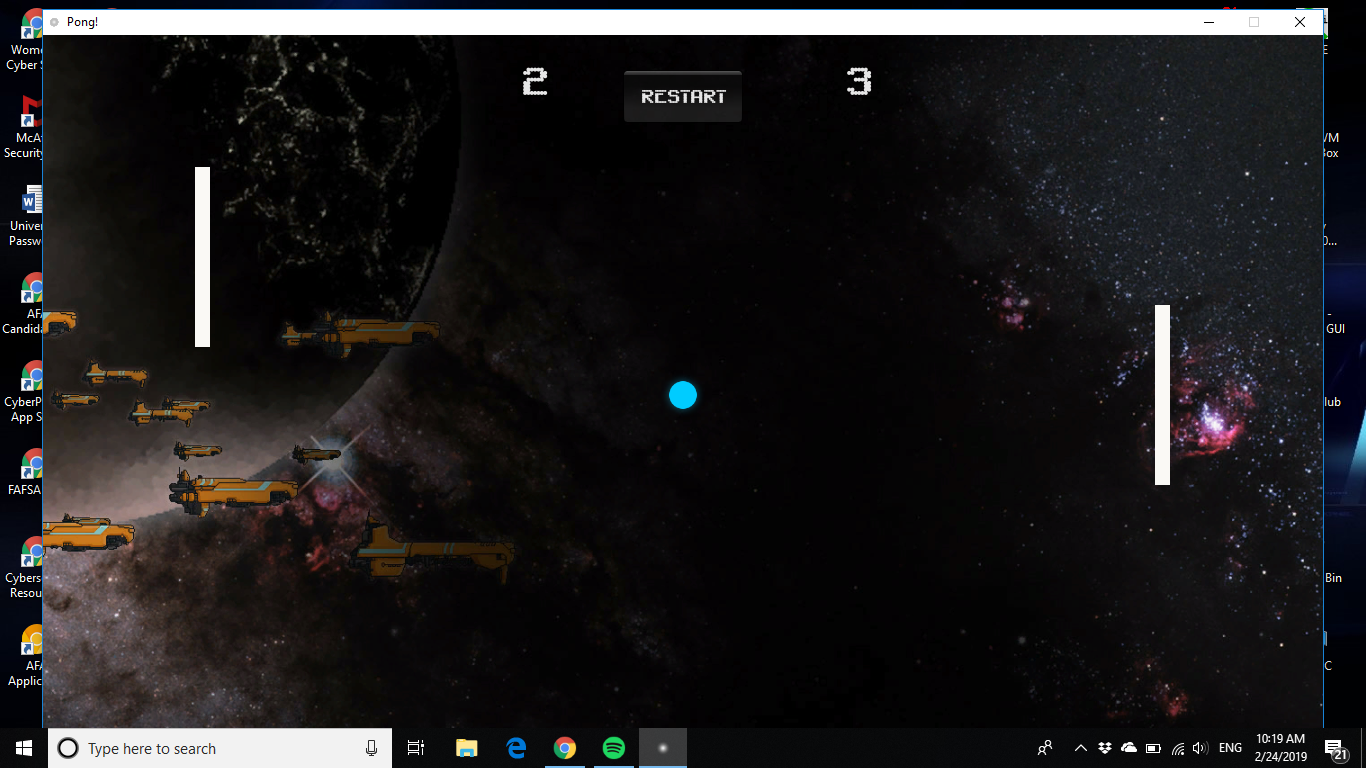Select the Word document desktop icon
The height and width of the screenshot is (768, 1366).
tap(25, 215)
